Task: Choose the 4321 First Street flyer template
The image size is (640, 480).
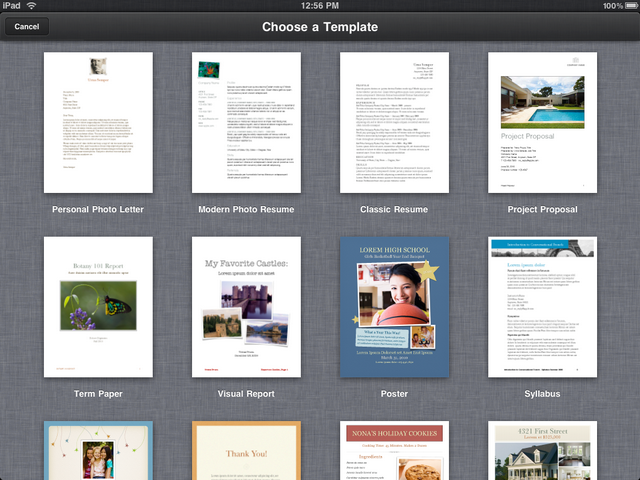Action: (x=542, y=451)
